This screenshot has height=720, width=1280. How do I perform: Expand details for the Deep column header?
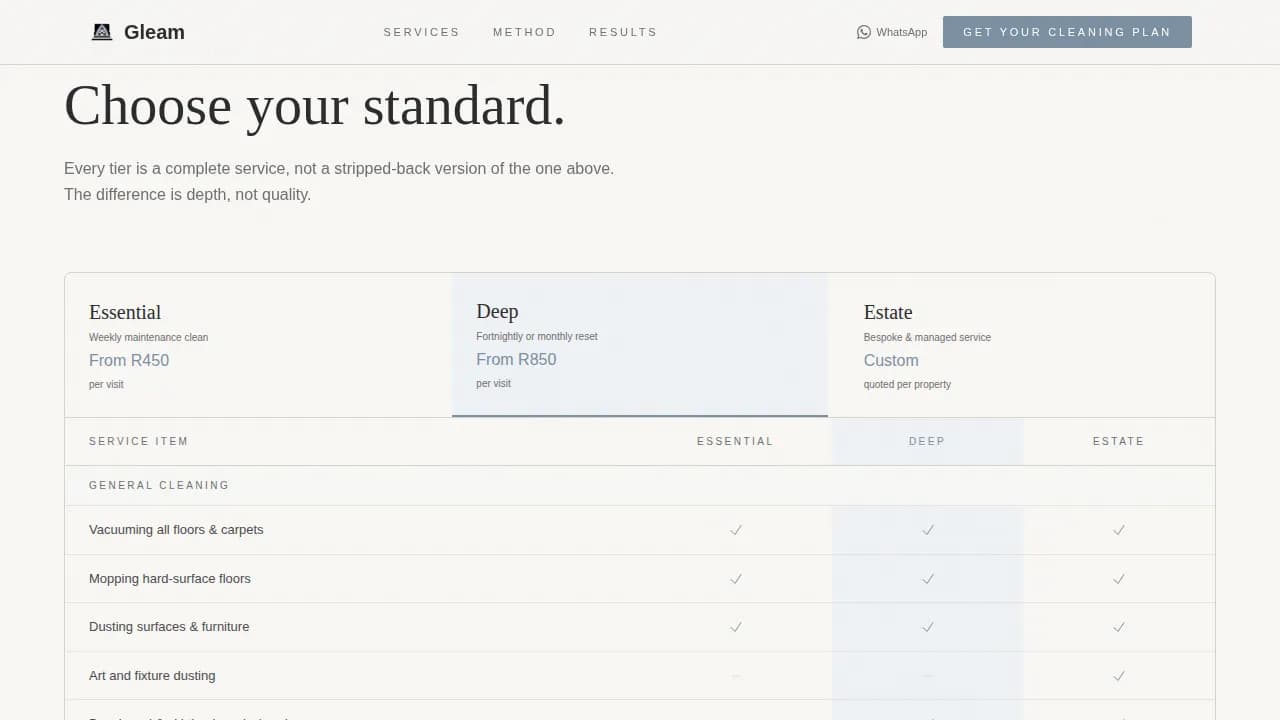click(x=927, y=441)
